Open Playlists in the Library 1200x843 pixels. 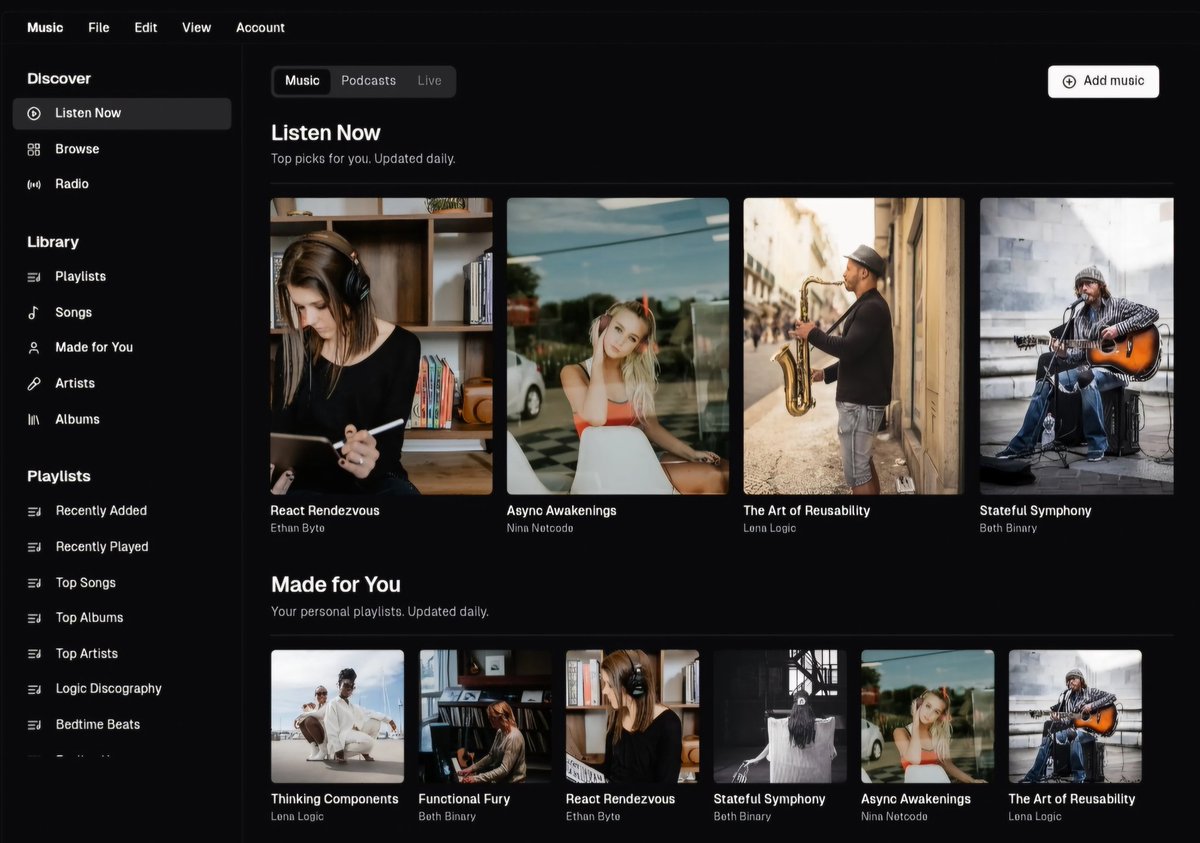pyautogui.click(x=122, y=277)
